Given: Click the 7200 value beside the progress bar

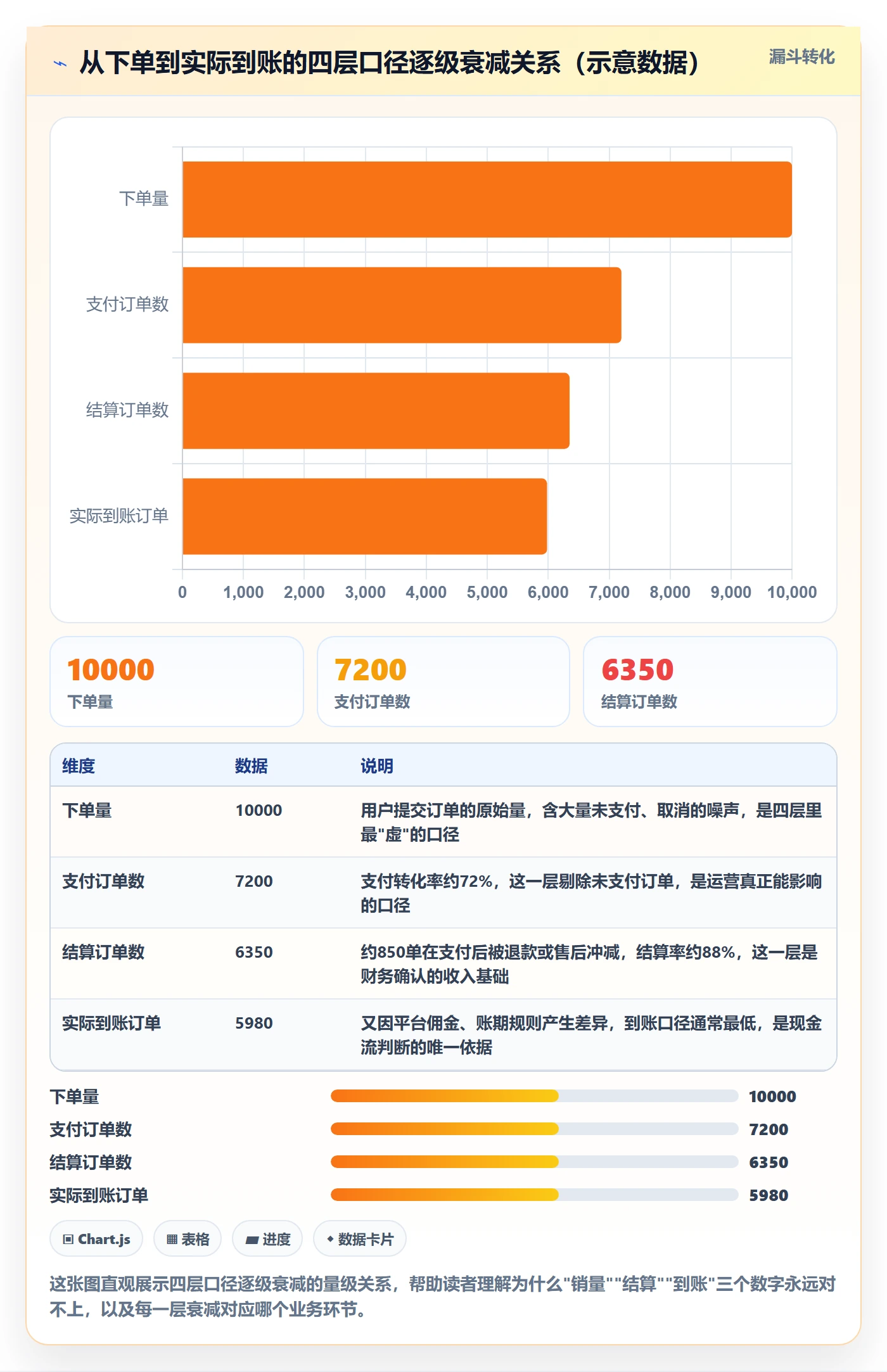Looking at the screenshot, I should coord(769,1129).
